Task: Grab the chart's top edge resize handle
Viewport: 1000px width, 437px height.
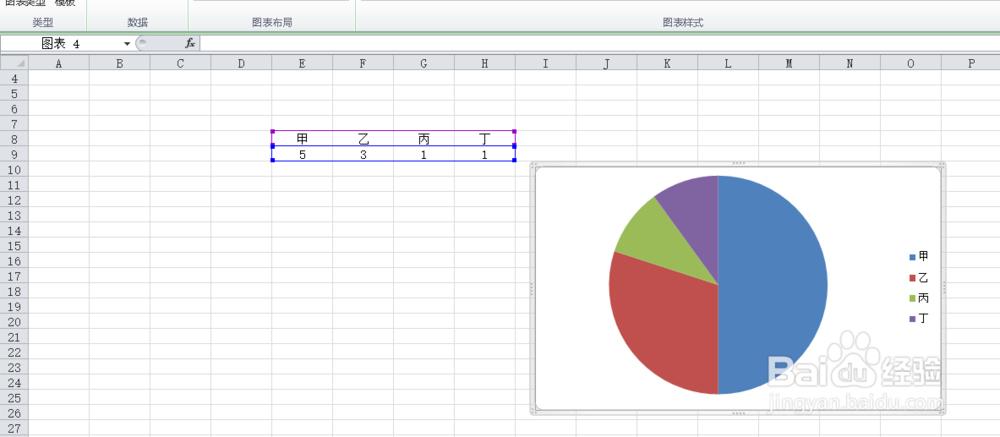Action: (x=739, y=163)
